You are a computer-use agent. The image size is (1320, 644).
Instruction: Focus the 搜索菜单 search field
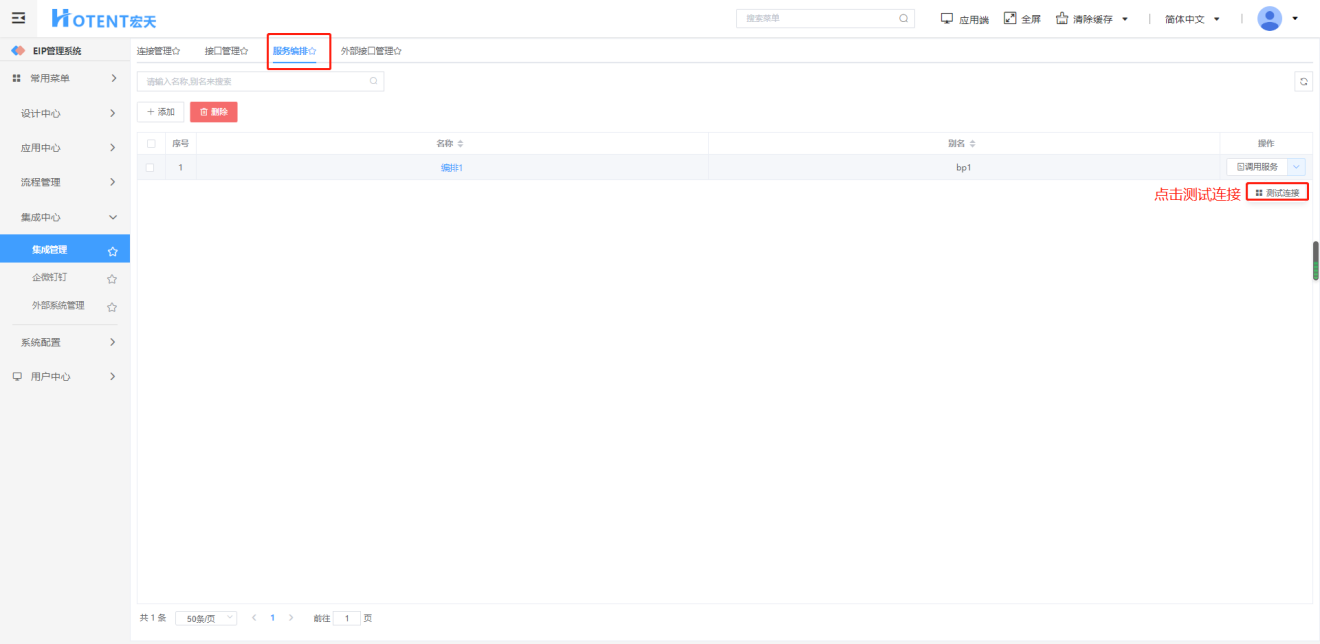825,18
